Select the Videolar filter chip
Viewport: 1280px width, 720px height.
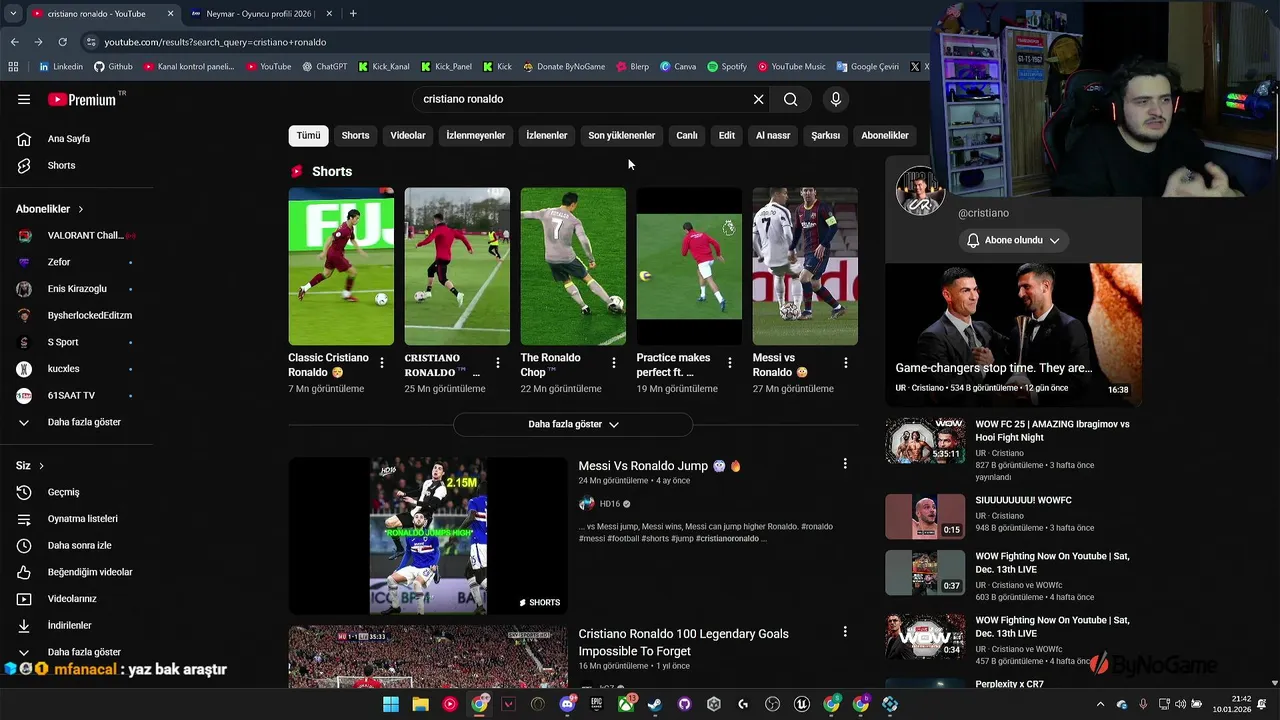408,135
